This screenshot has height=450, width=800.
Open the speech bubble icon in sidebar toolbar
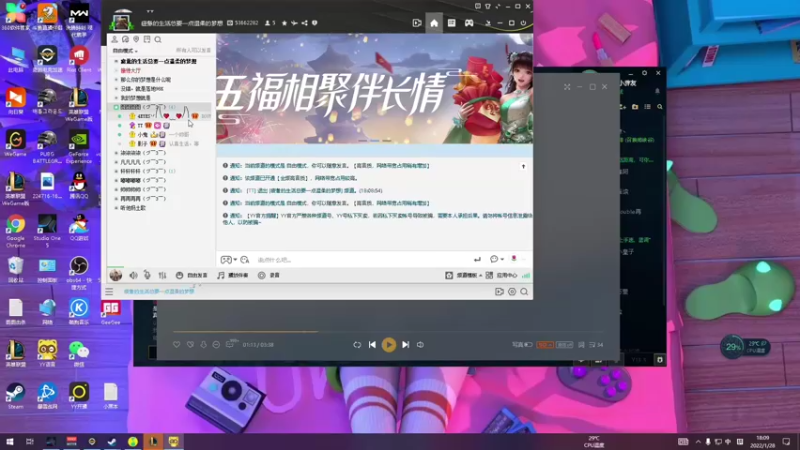point(125,39)
